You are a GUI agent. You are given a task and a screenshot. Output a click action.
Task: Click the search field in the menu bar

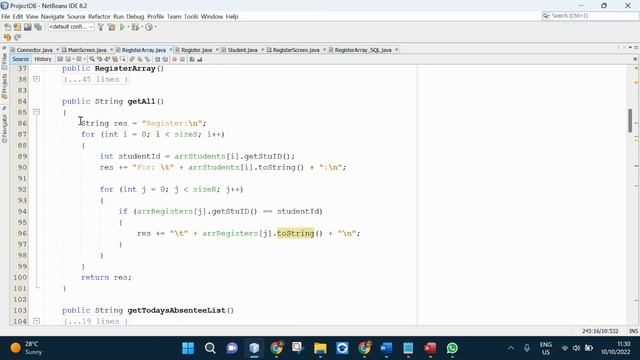pyautogui.click(x=590, y=16)
